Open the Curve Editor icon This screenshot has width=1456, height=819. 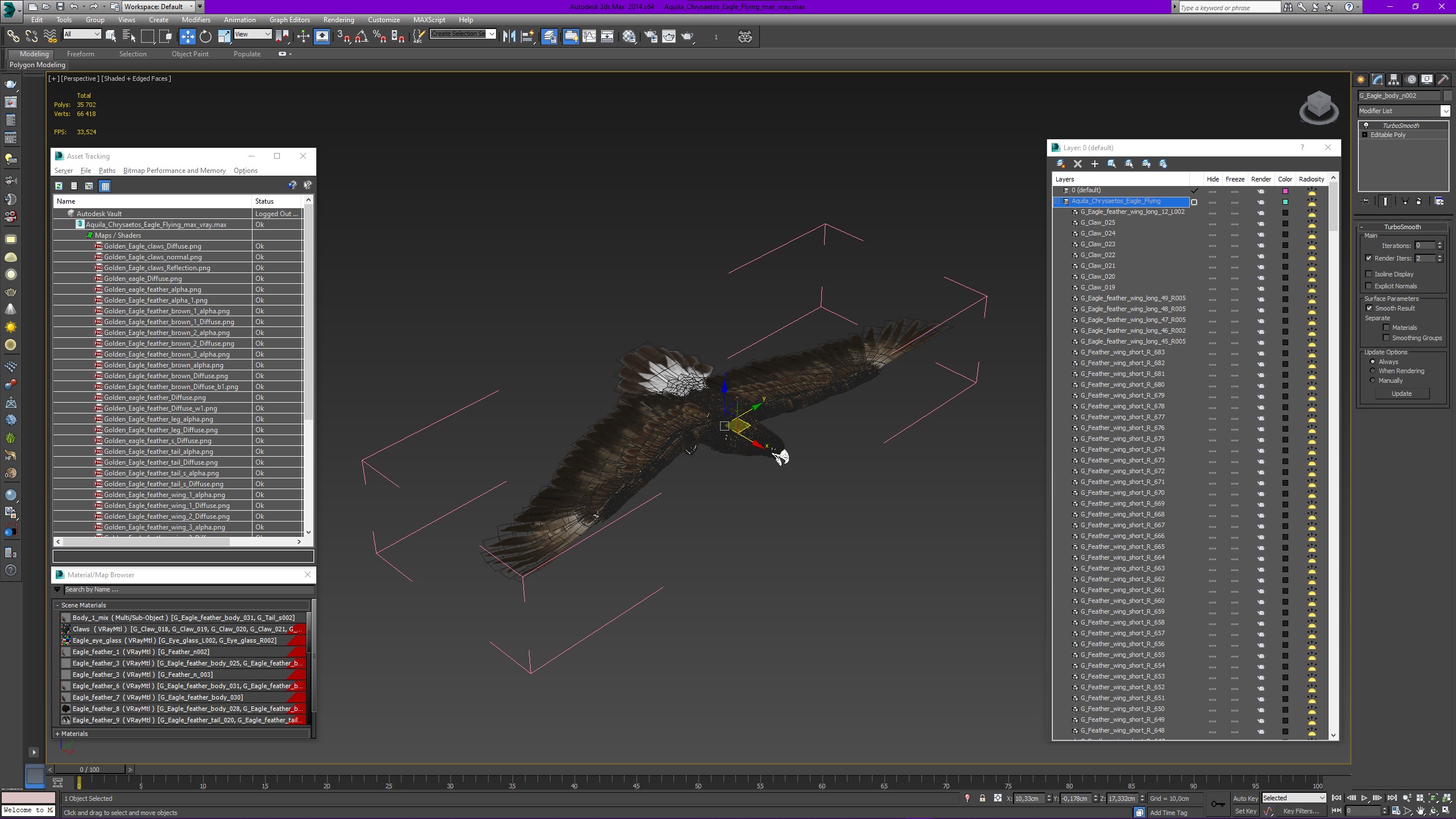589,36
